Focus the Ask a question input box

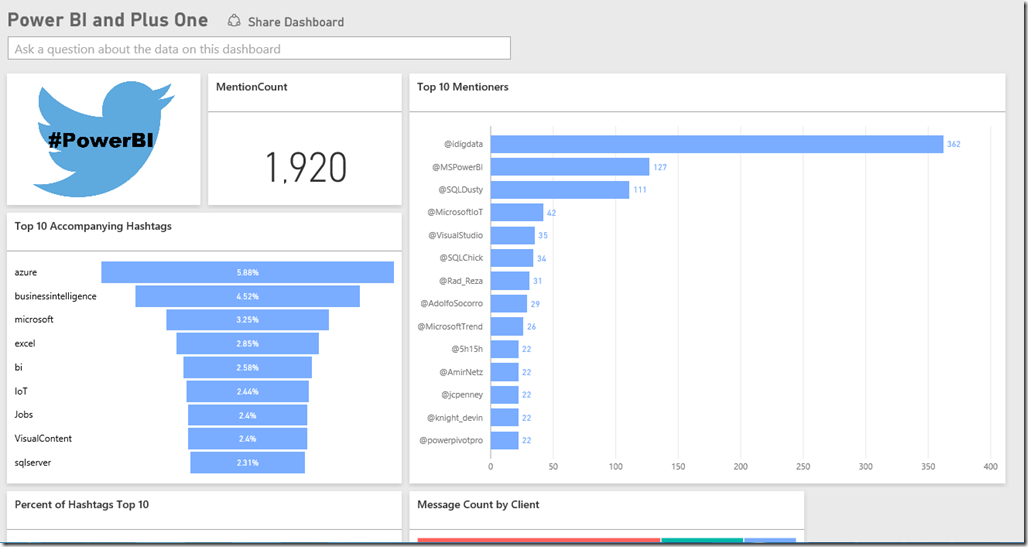pos(259,49)
